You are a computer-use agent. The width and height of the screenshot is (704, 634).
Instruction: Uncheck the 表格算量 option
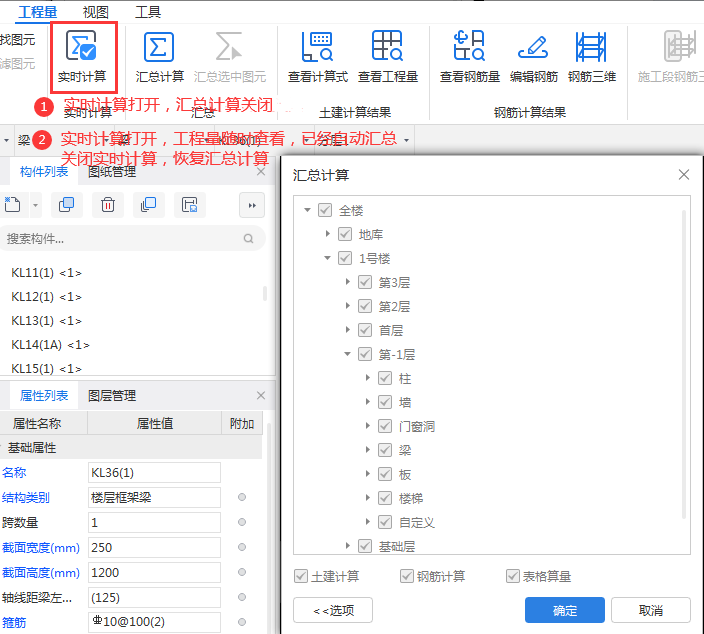(513, 576)
